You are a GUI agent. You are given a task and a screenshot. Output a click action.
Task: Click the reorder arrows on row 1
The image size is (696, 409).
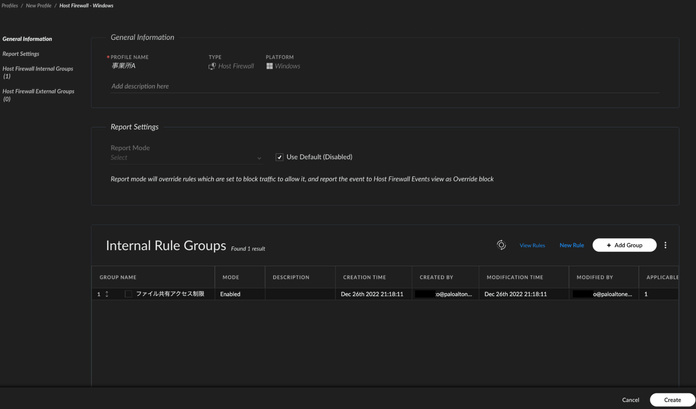107,294
